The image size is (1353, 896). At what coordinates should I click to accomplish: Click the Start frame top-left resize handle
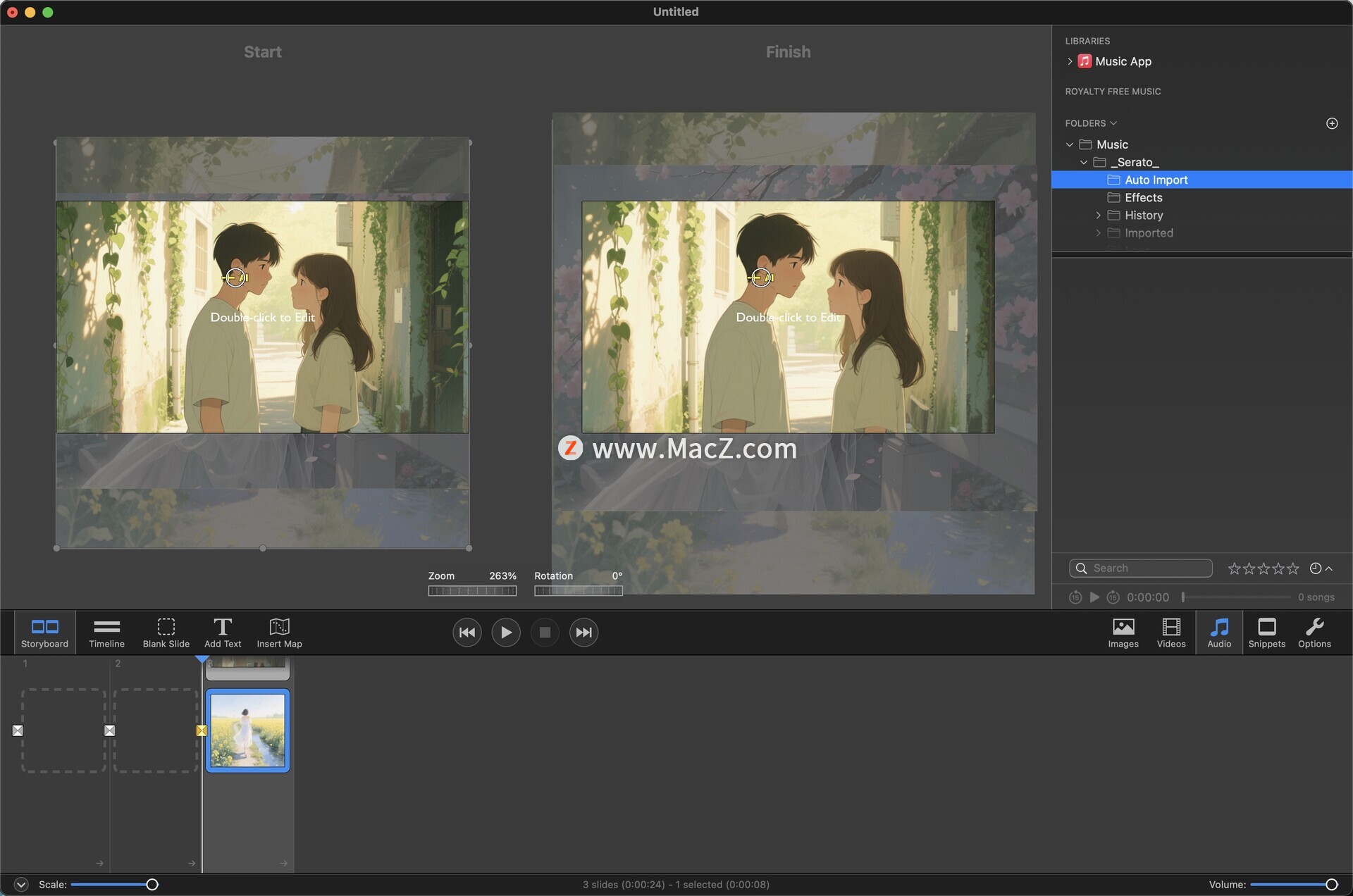click(x=56, y=143)
